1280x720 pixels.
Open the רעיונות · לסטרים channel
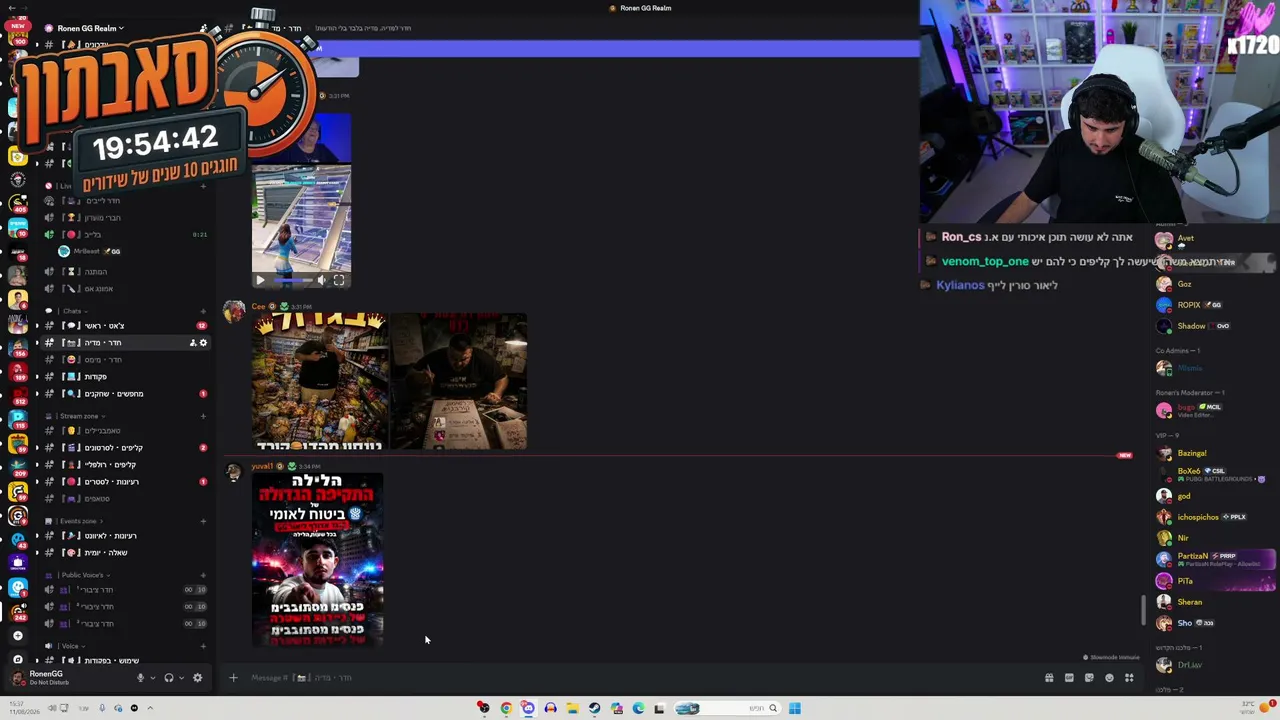(126, 482)
